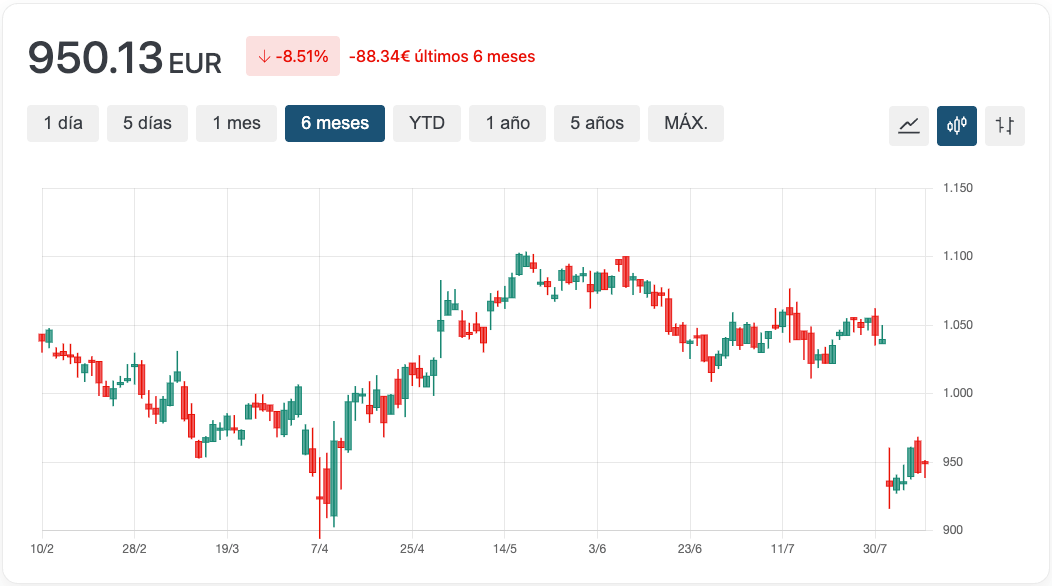Select the 5 días time range

click(x=148, y=124)
